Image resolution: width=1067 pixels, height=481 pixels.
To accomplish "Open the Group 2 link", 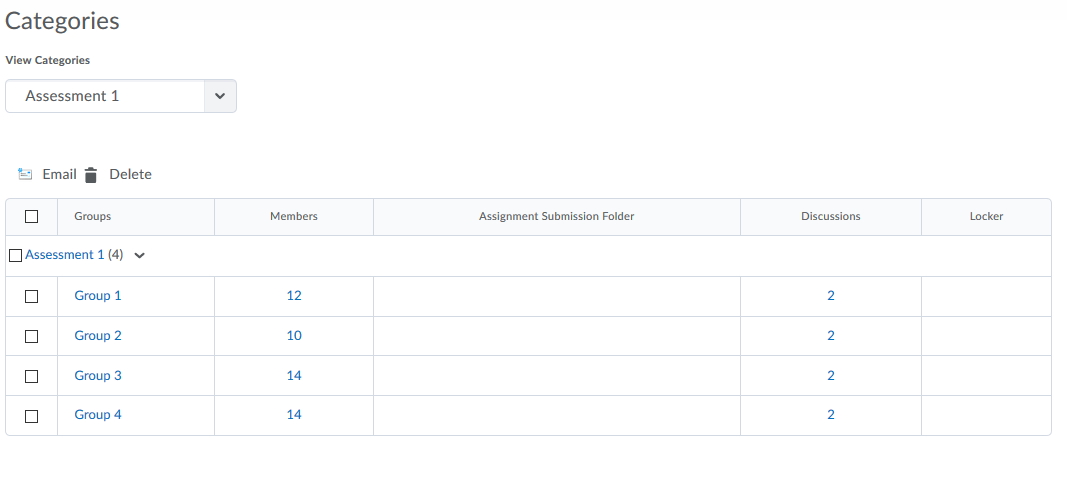I will pos(98,335).
